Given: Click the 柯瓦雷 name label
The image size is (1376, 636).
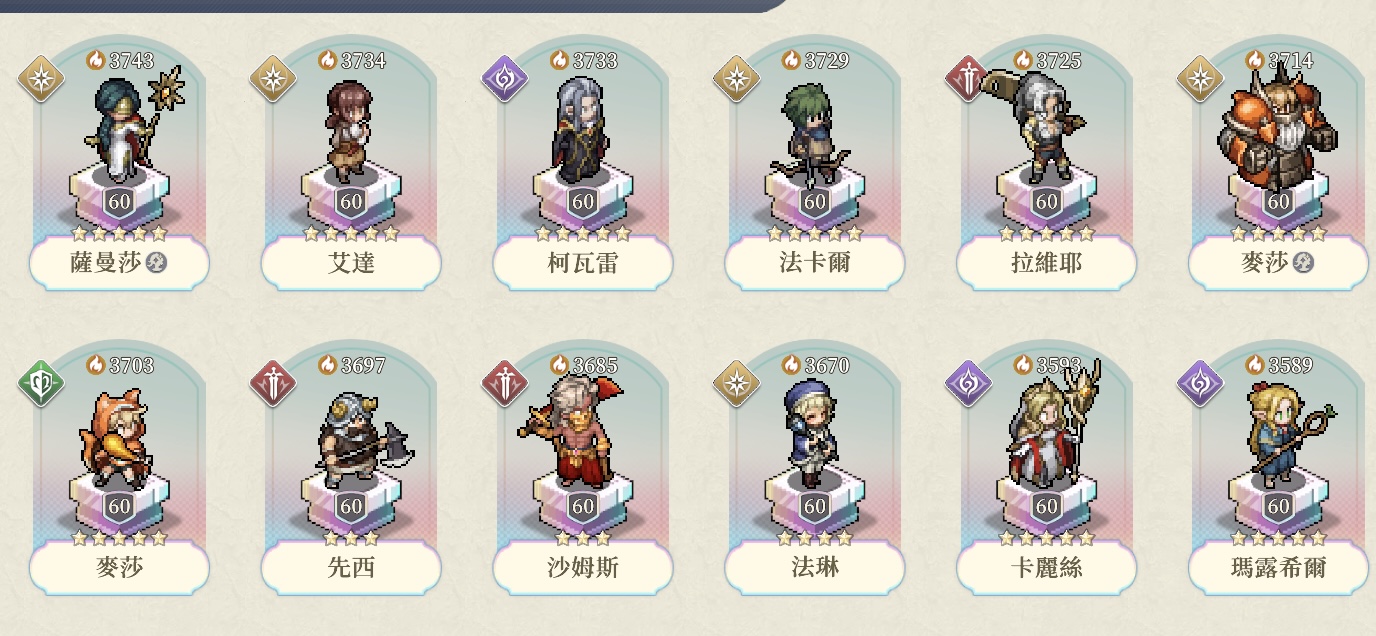Looking at the screenshot, I should (x=583, y=263).
